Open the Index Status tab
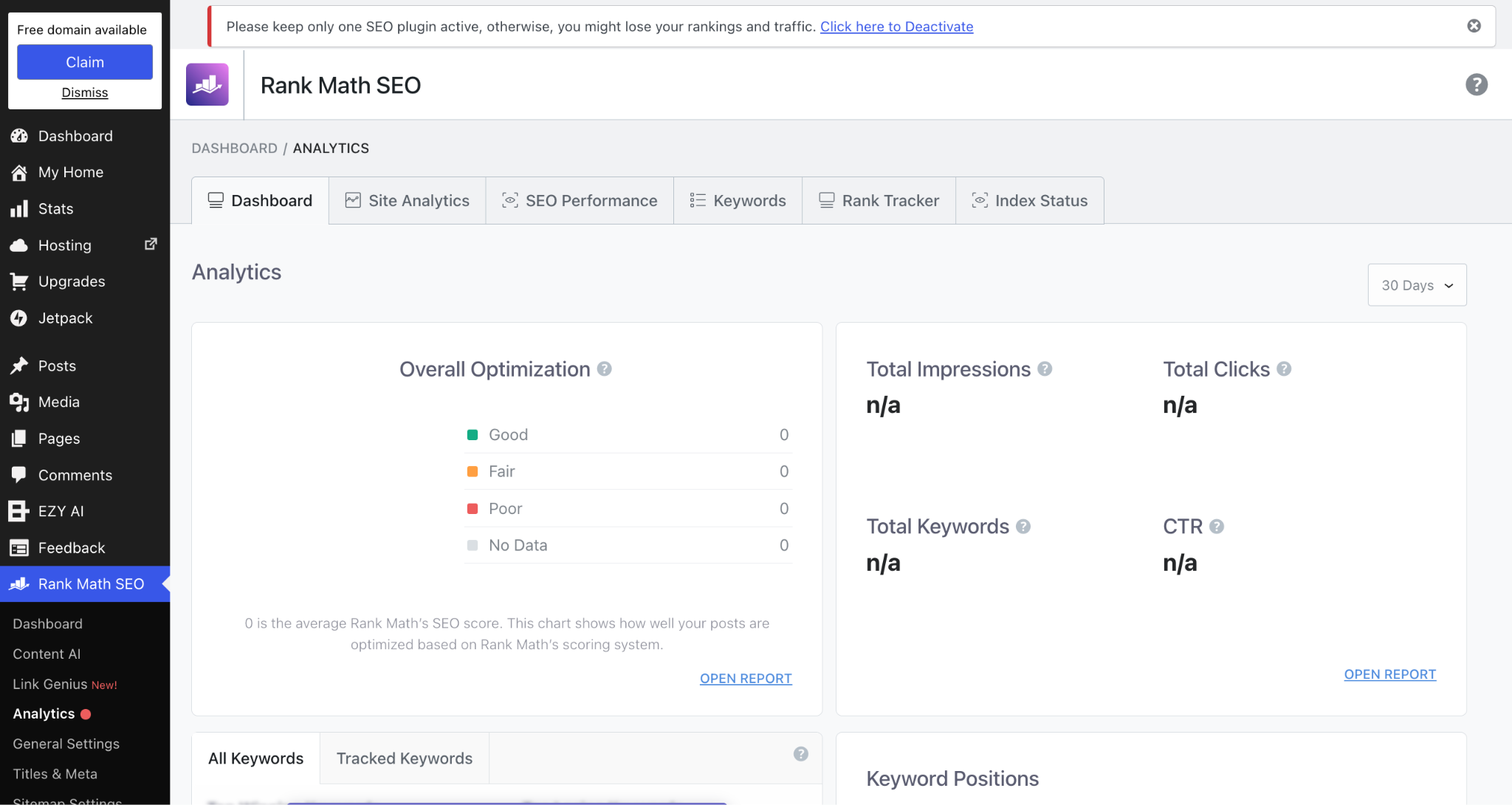This screenshot has width=1512, height=805. pos(1030,200)
